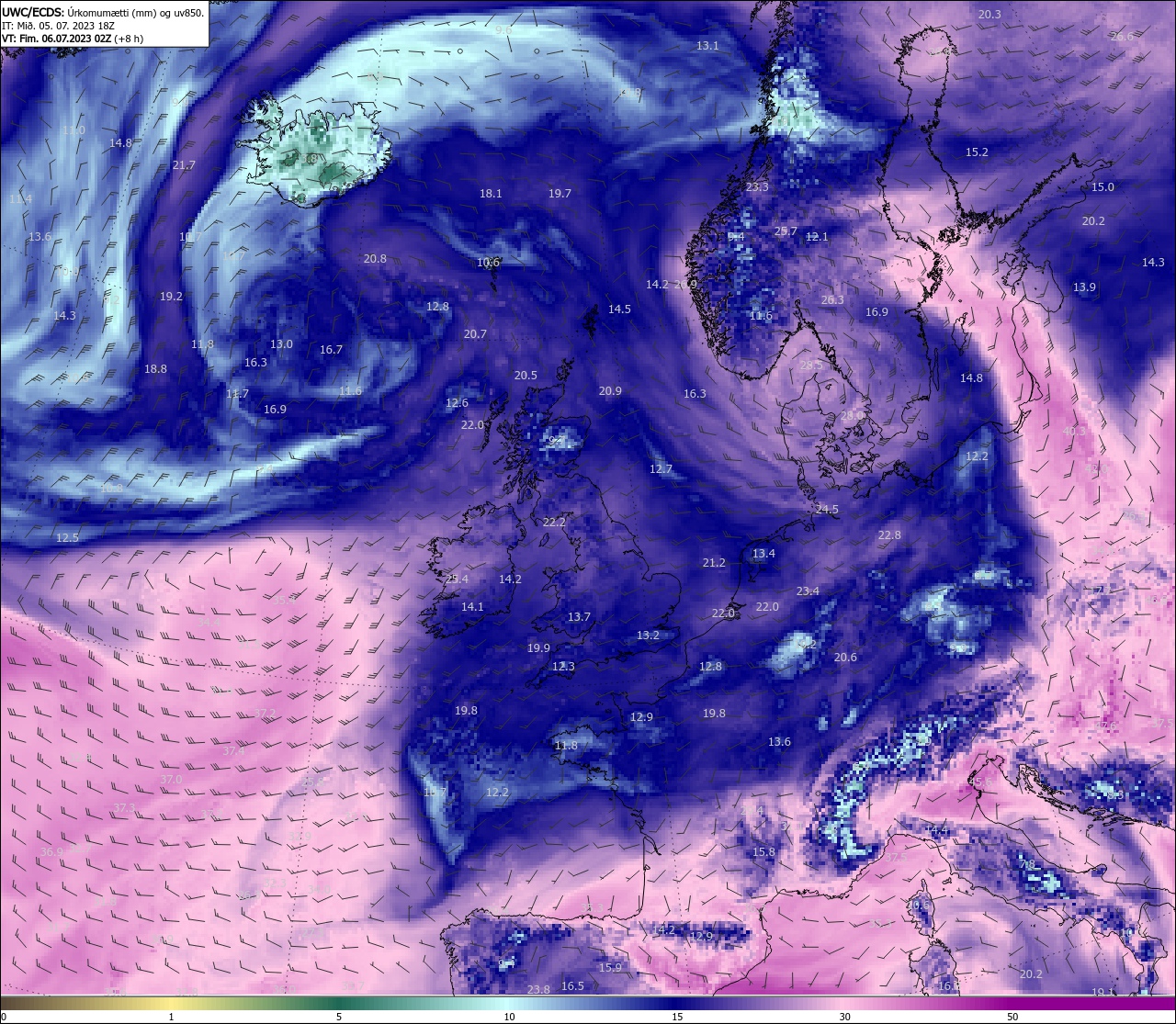Screen dimensions: 1176x1024
Task: Click the map value 22.8
Action: click(889, 535)
